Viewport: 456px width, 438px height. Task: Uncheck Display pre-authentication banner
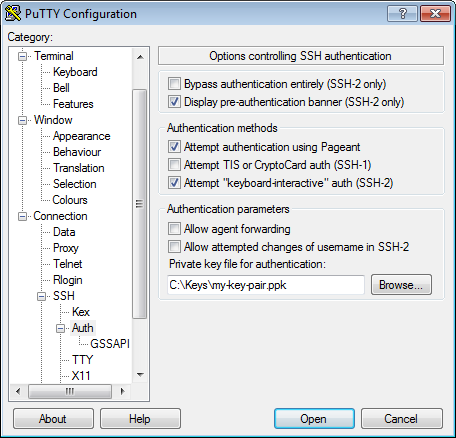coord(174,102)
